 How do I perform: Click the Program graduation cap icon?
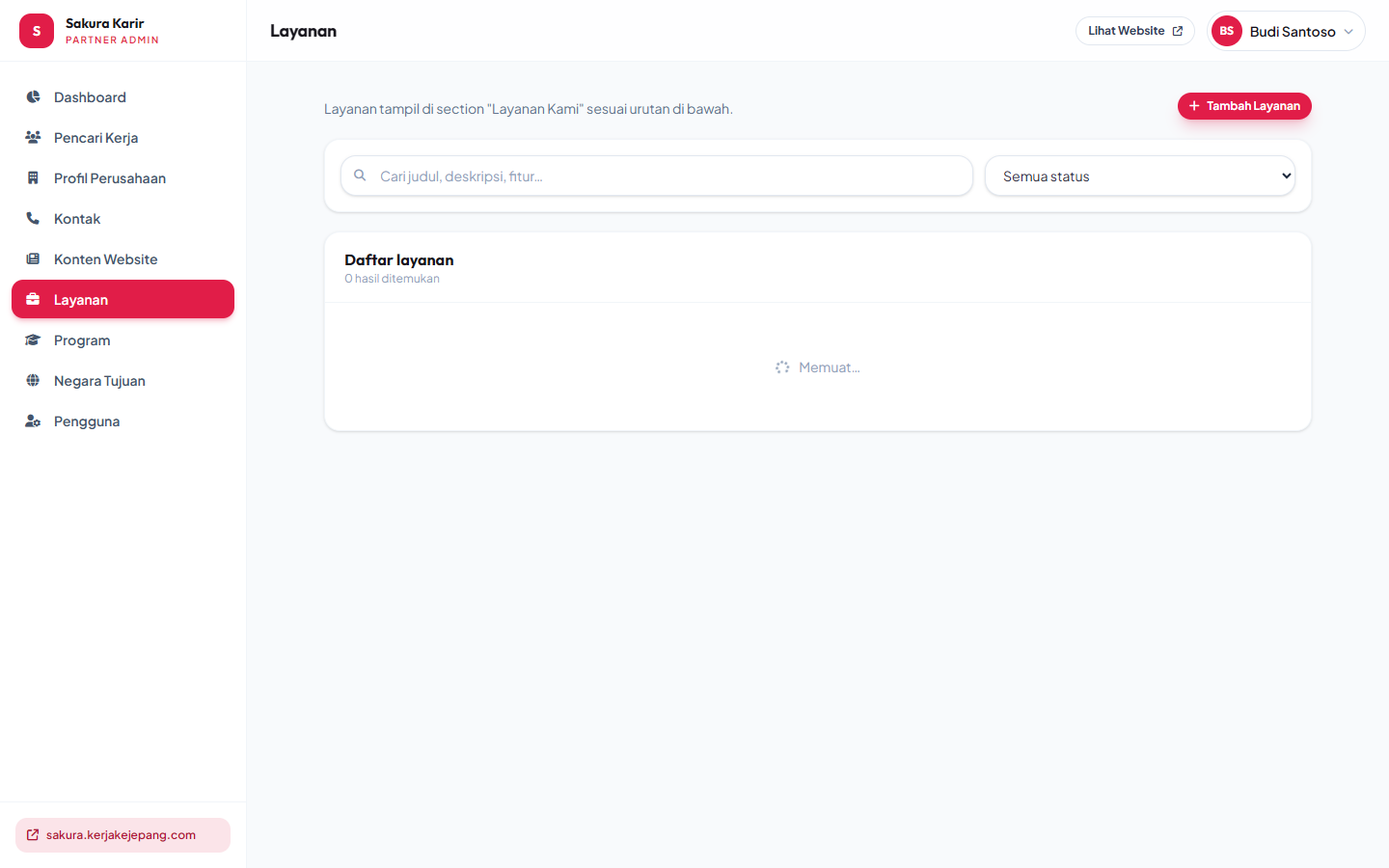tap(33, 340)
